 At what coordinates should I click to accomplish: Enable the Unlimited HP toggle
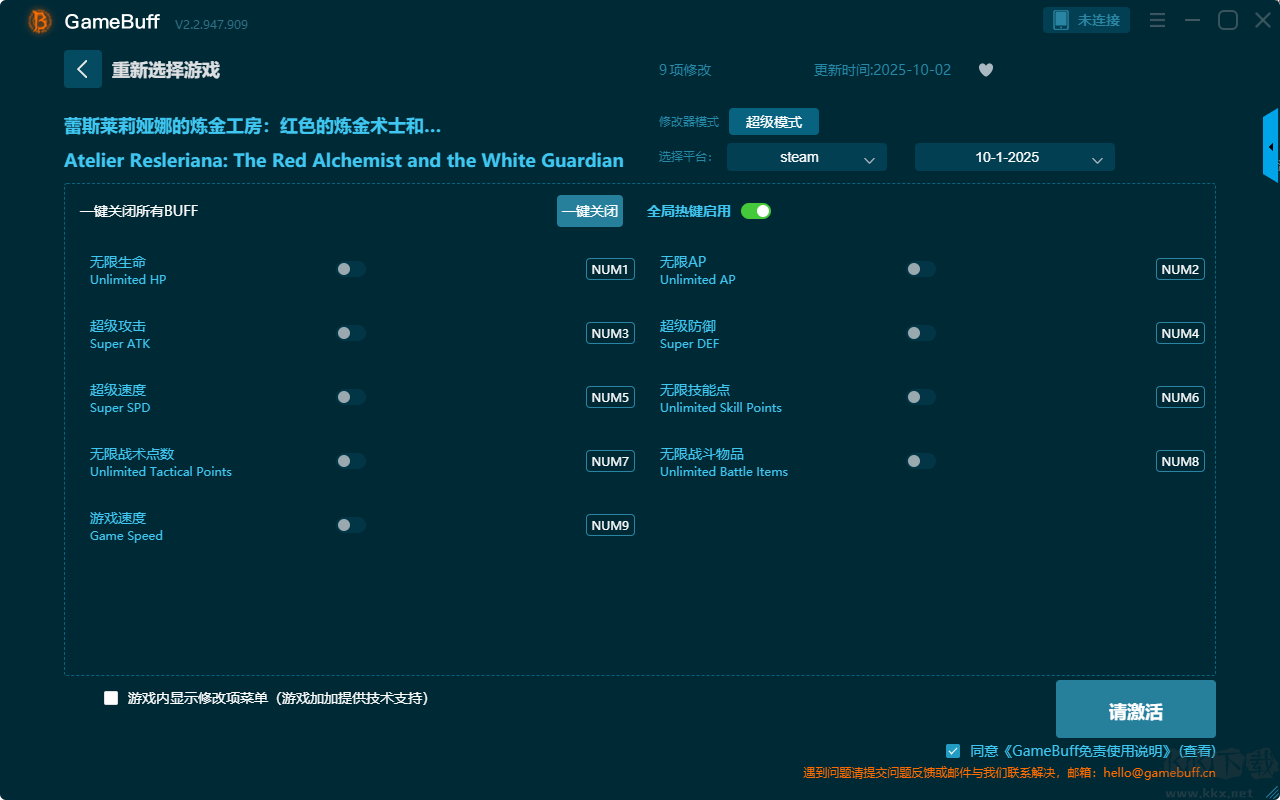351,269
